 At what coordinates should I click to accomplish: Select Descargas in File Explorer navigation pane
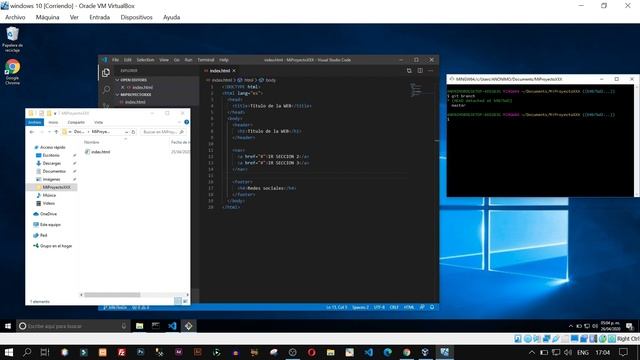click(x=52, y=163)
